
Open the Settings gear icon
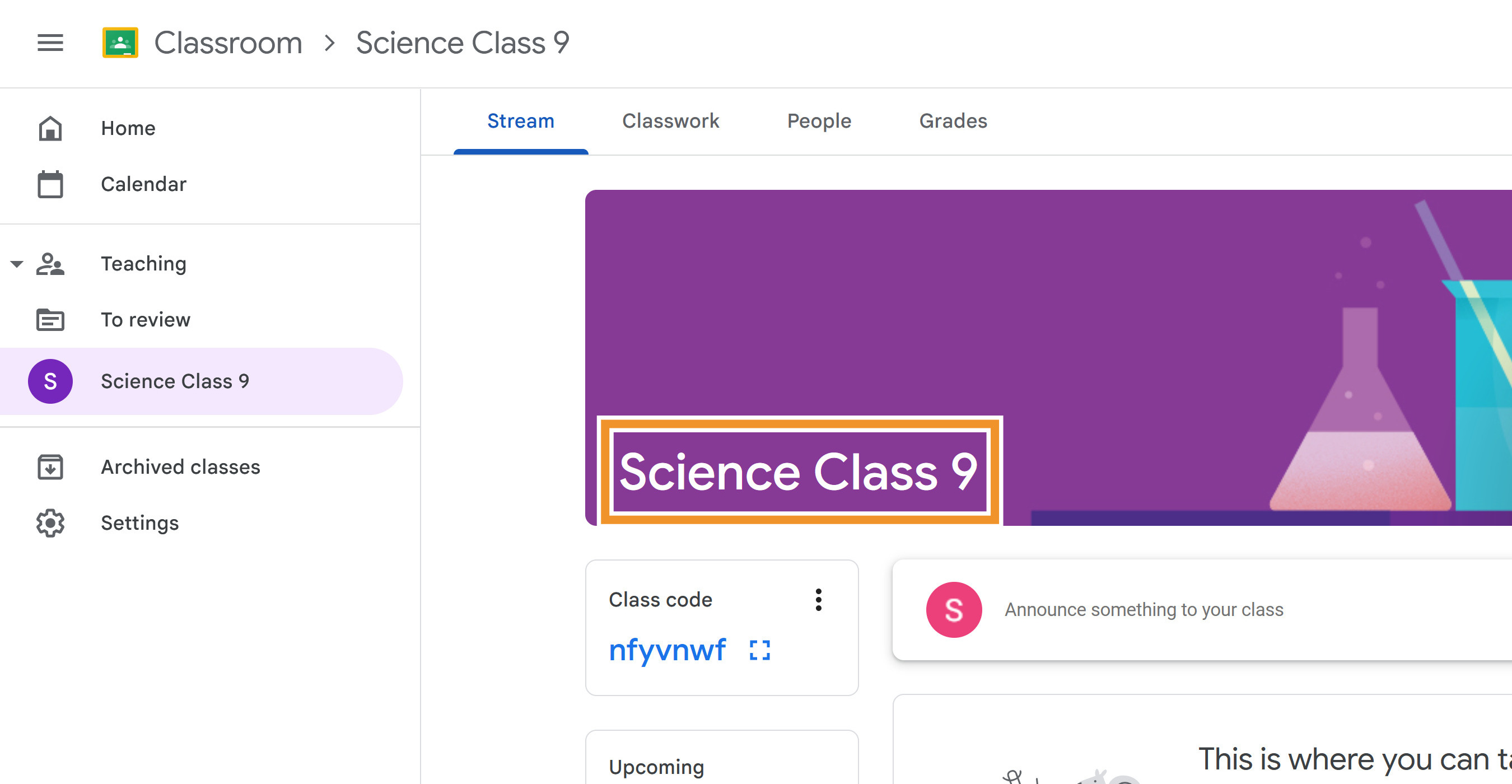click(50, 523)
